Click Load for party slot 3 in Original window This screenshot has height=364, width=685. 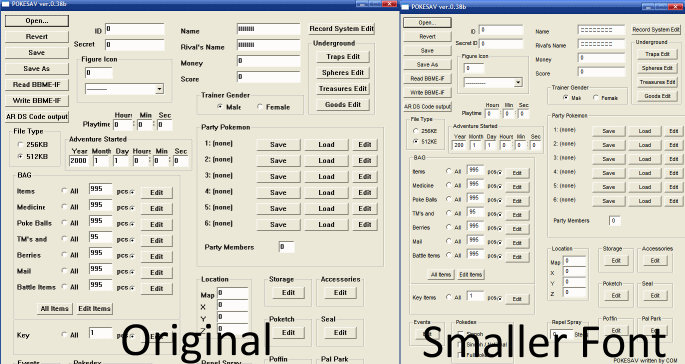326,177
